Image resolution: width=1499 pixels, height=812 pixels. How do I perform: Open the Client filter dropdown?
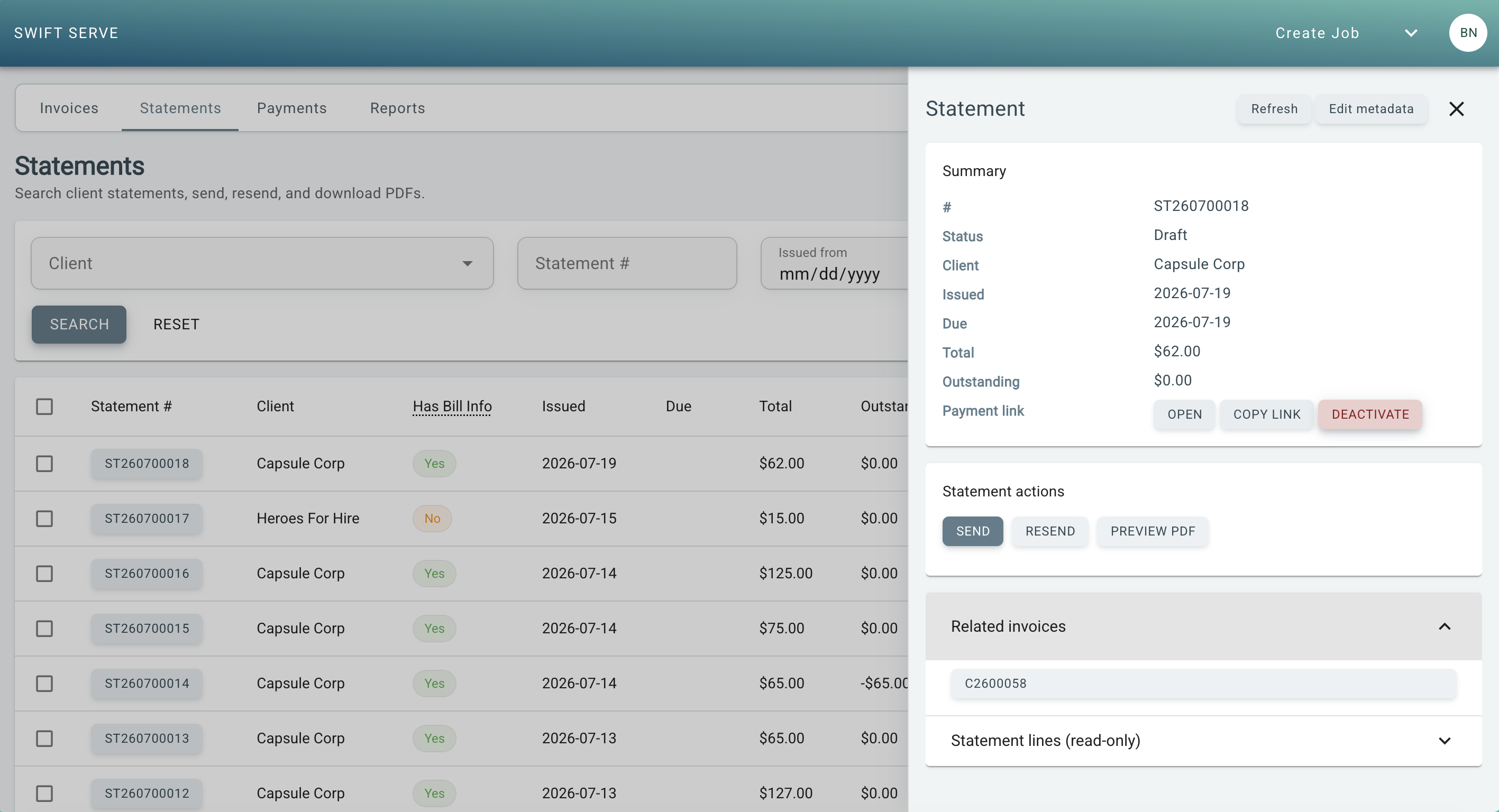[x=262, y=263]
